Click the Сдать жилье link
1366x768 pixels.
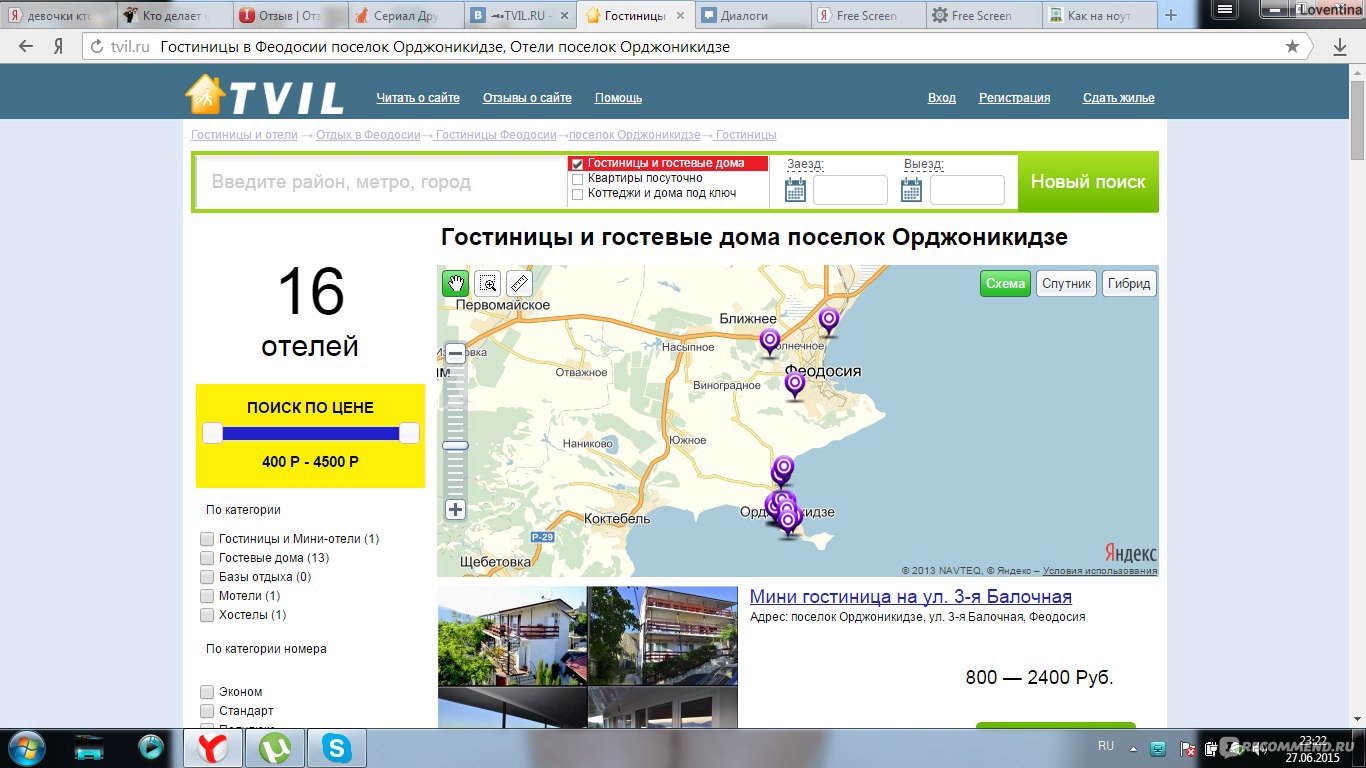(1118, 98)
